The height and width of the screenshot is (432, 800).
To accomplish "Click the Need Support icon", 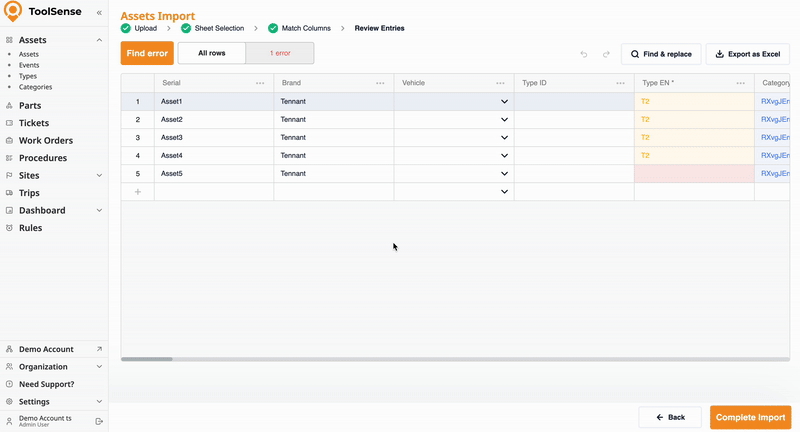I will pyautogui.click(x=9, y=384).
